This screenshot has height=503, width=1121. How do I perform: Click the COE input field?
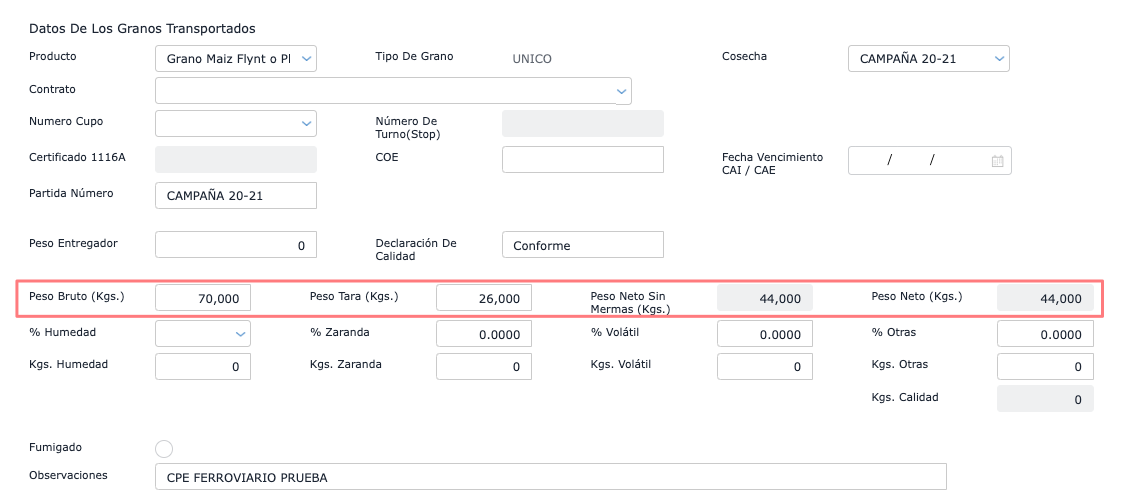582,160
